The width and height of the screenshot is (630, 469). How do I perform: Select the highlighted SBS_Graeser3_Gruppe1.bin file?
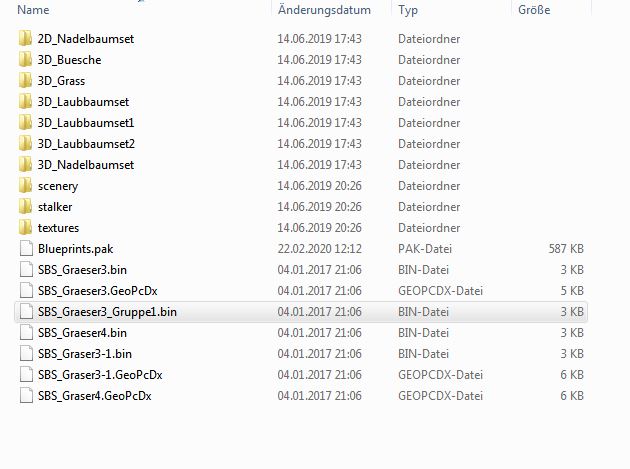click(x=301, y=312)
